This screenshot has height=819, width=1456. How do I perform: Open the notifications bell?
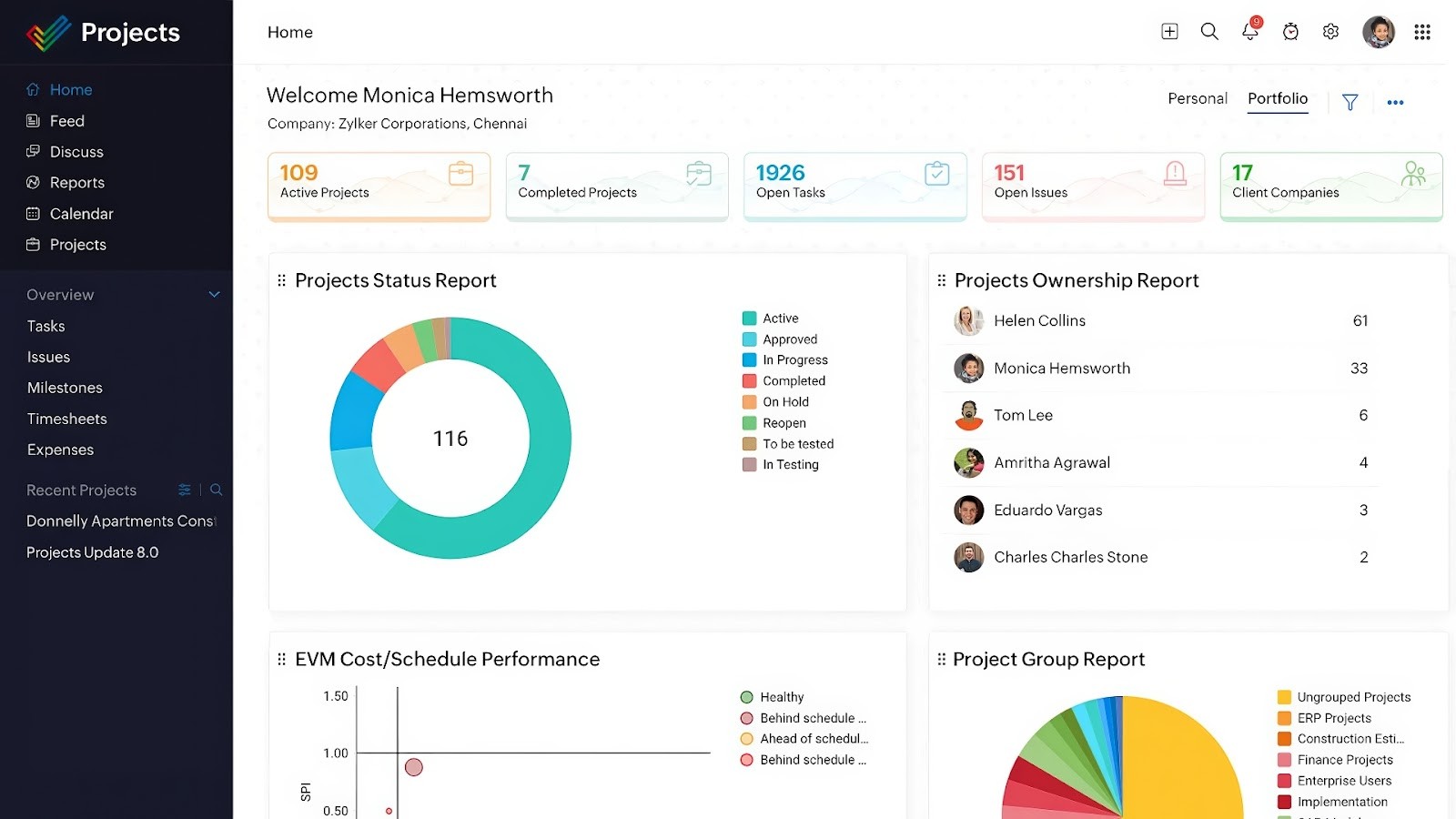tap(1249, 31)
